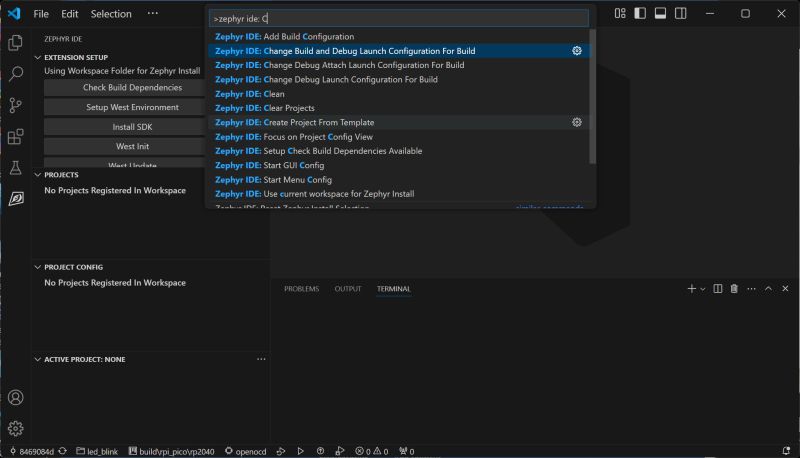Screen dimensions: 800x458
Task: Close the terminal panel
Action: click(785, 289)
